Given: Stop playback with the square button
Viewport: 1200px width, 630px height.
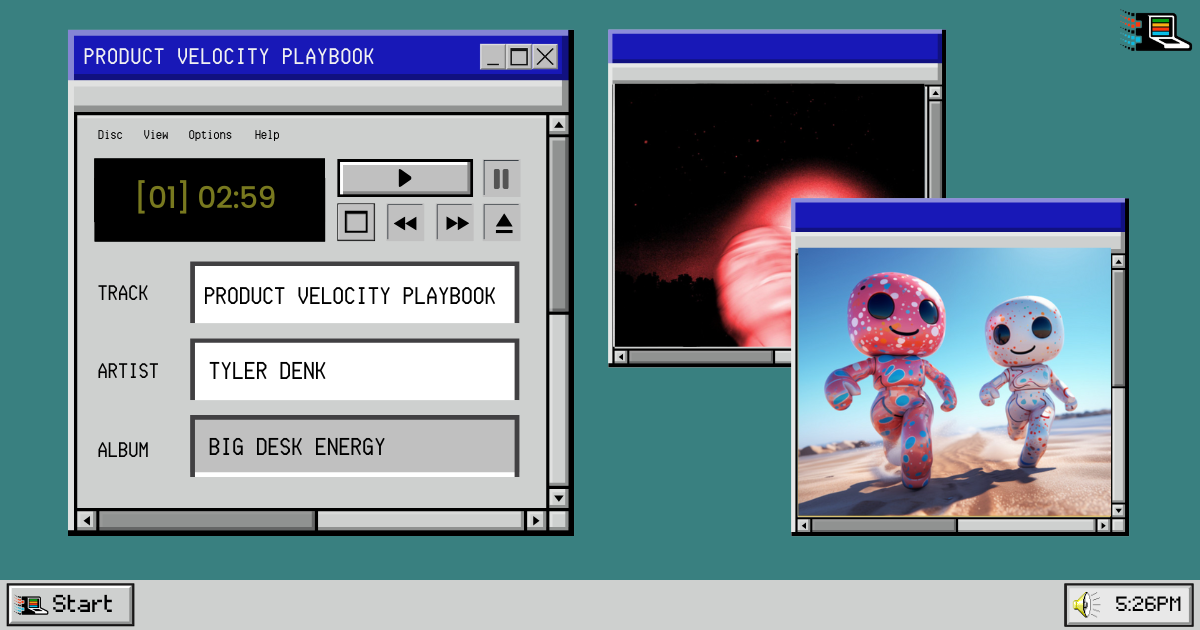Looking at the screenshot, I should point(356,222).
